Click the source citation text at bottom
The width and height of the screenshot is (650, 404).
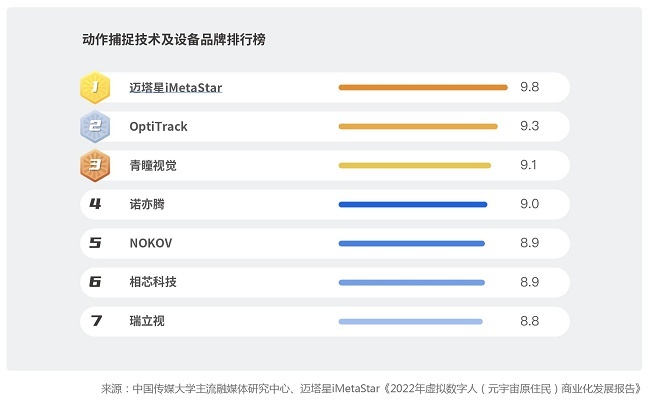coord(371,389)
